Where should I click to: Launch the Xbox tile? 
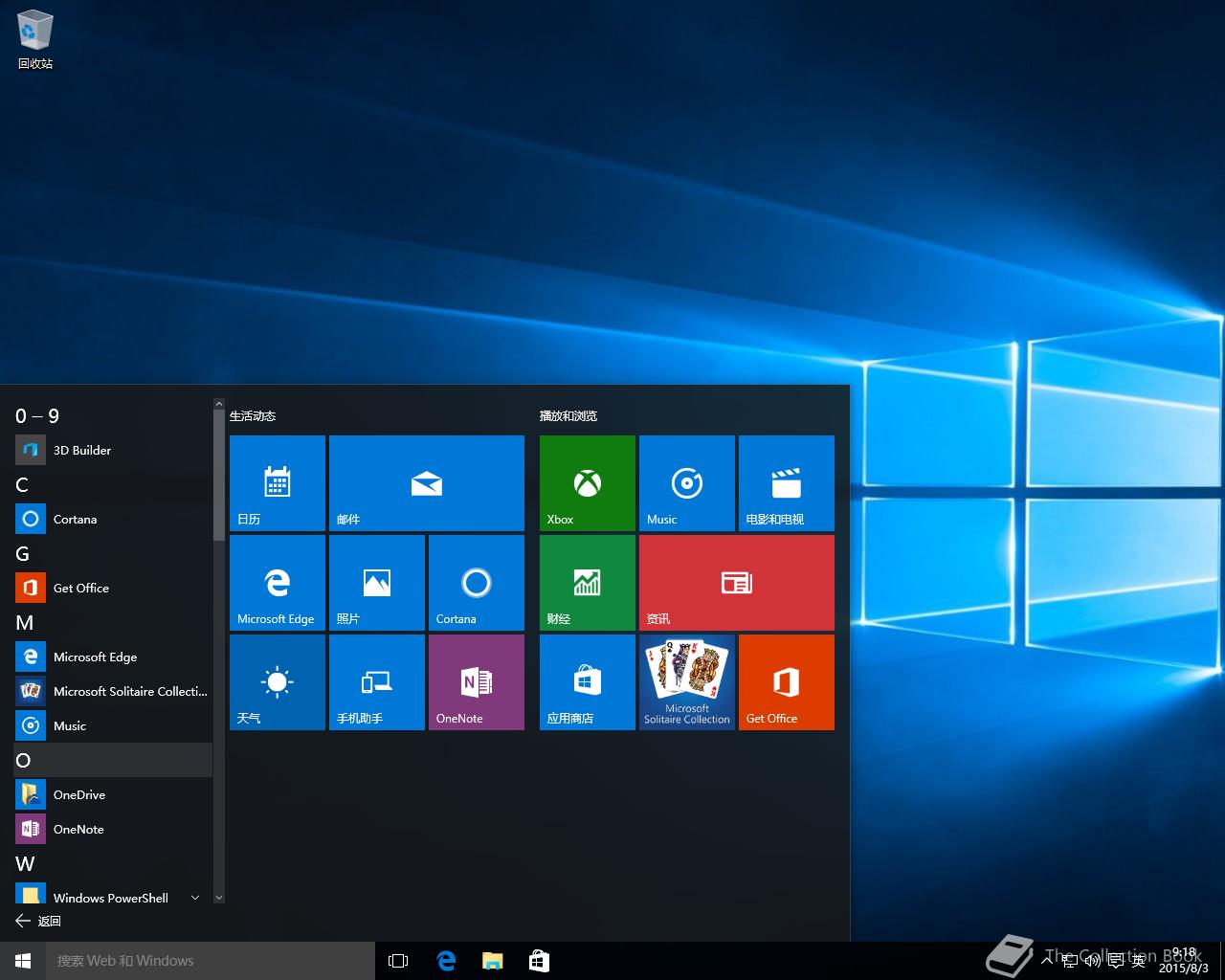pos(588,483)
